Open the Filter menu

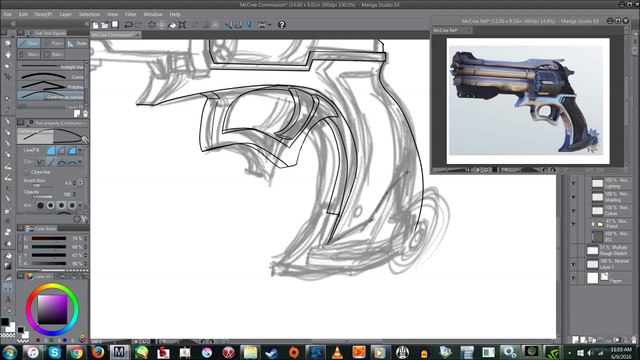point(131,14)
